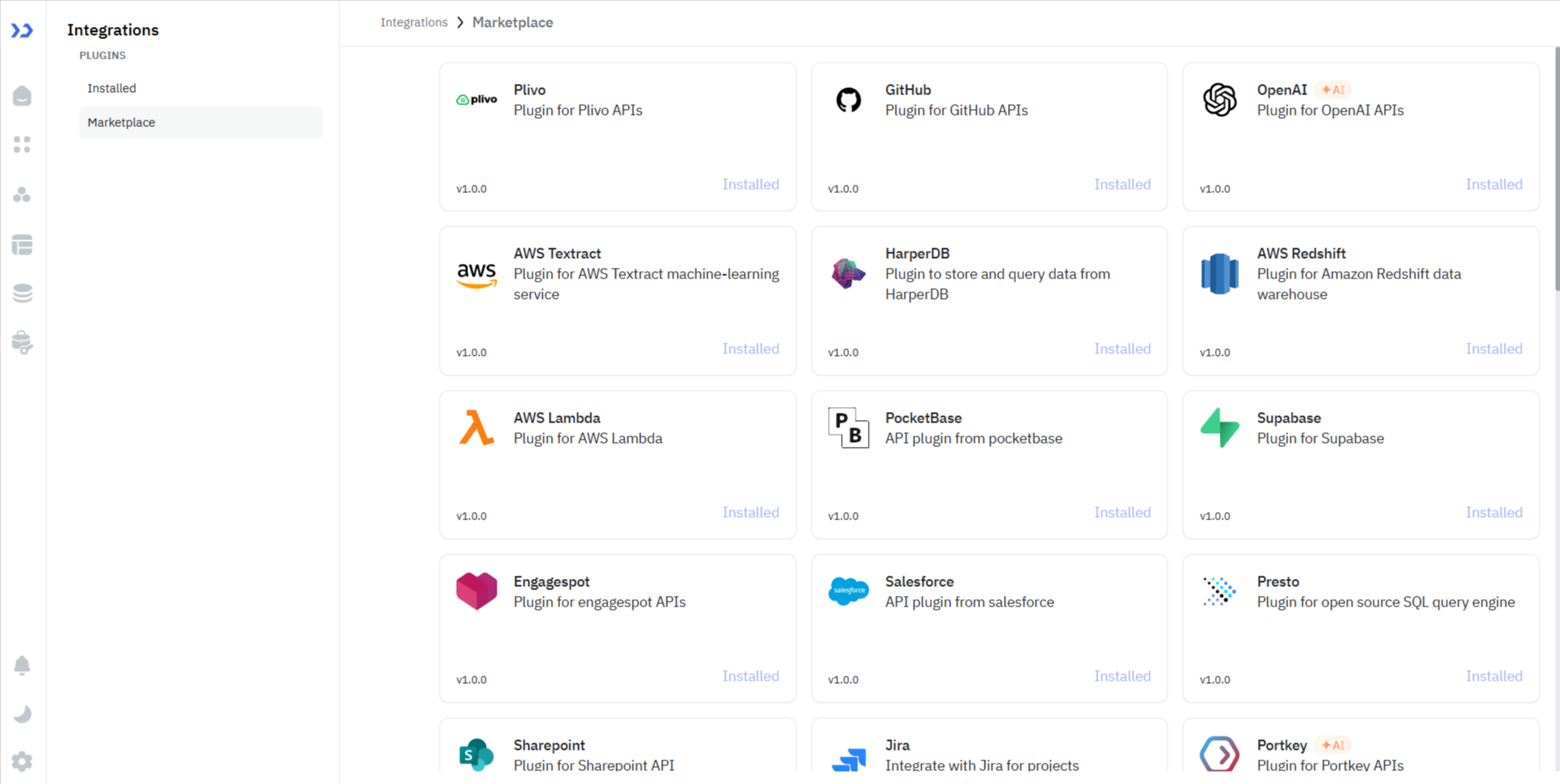Open the home dashboard sidebar icon
Viewport: 1560px width, 784px height.
click(x=22, y=96)
